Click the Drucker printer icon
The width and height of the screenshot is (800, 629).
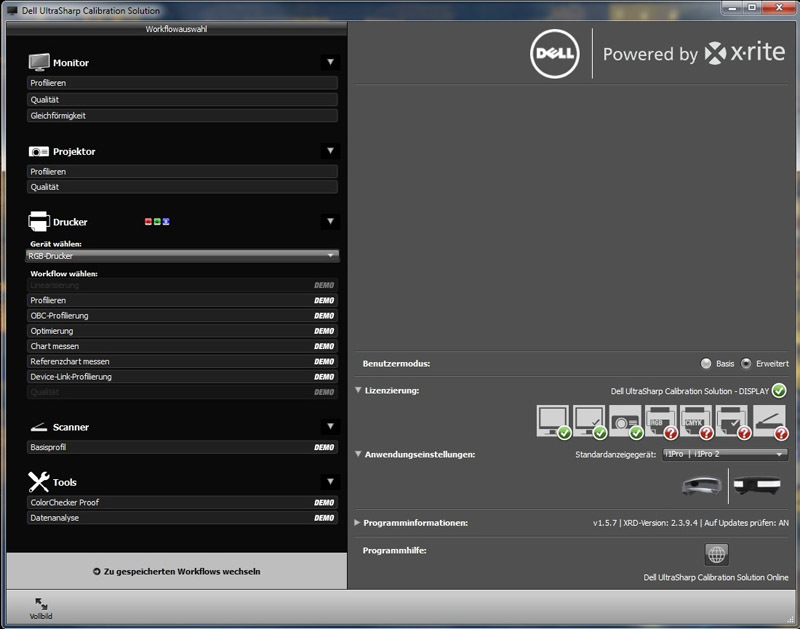coord(39,221)
